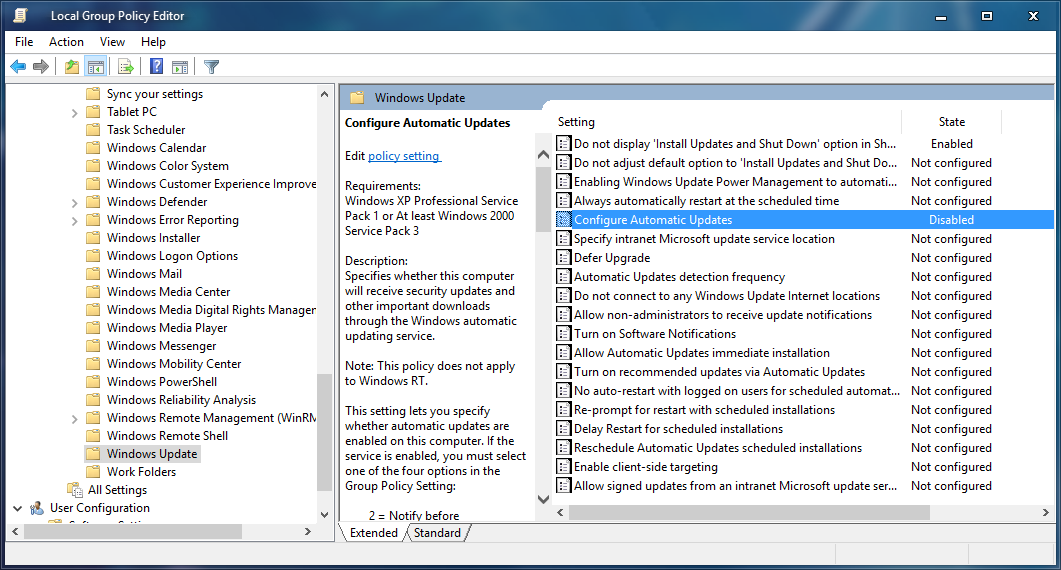Switch to the Extended tab
The height and width of the screenshot is (570, 1061).
pos(374,533)
